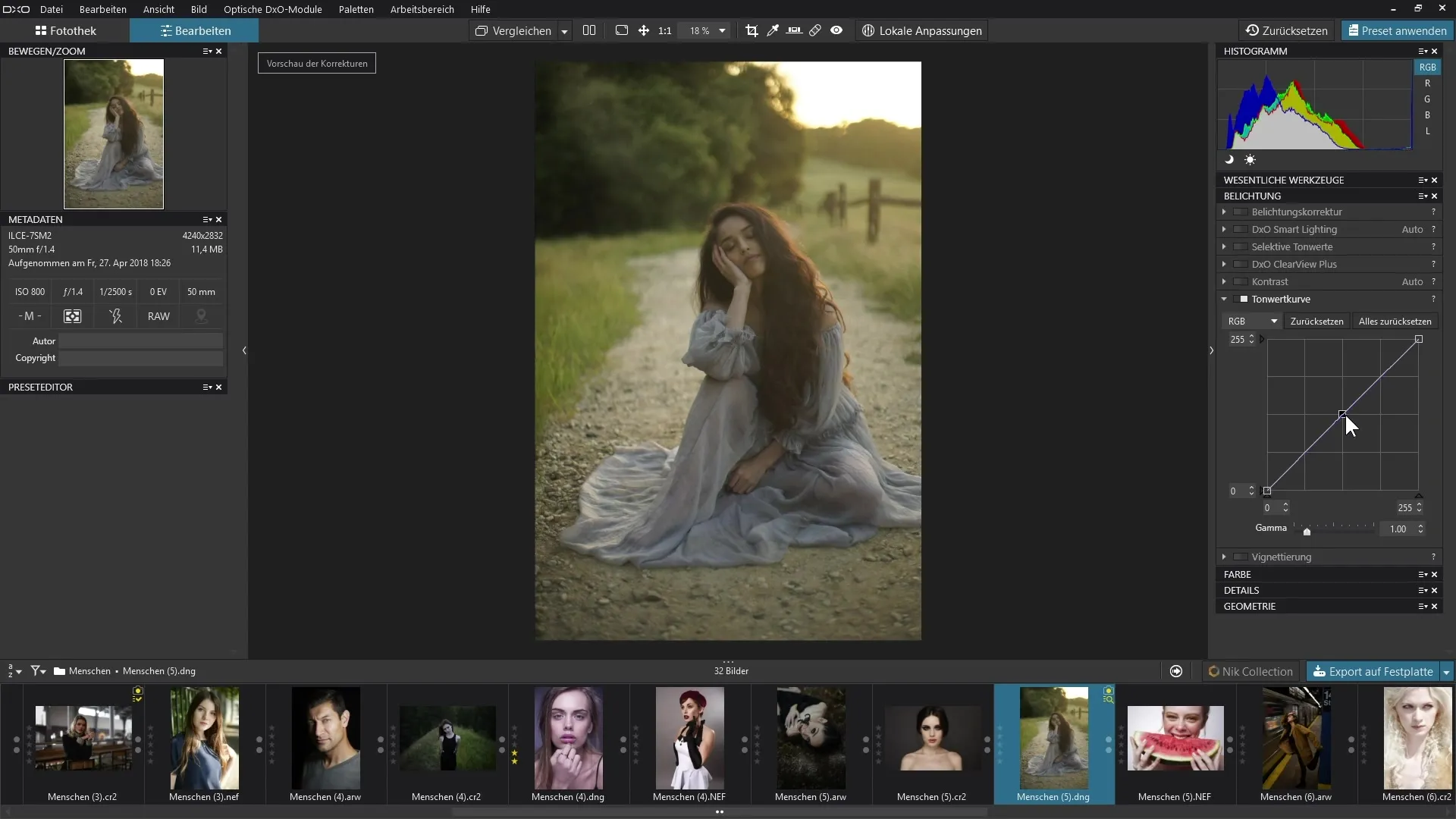Expand Selektive Tonwerte section
1456x819 pixels.
click(x=1224, y=246)
